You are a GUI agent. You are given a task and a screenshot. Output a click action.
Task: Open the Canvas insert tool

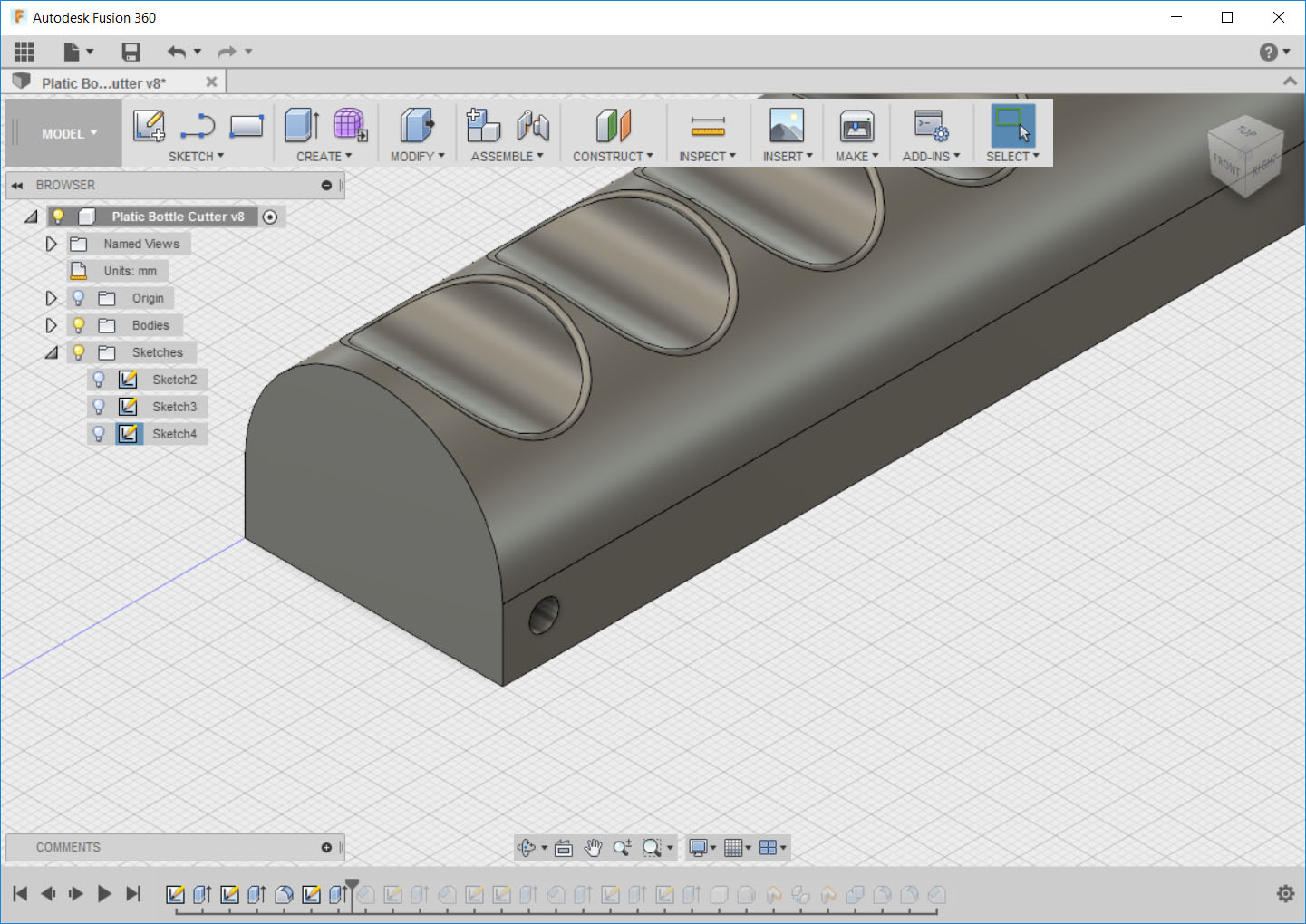[x=786, y=126]
